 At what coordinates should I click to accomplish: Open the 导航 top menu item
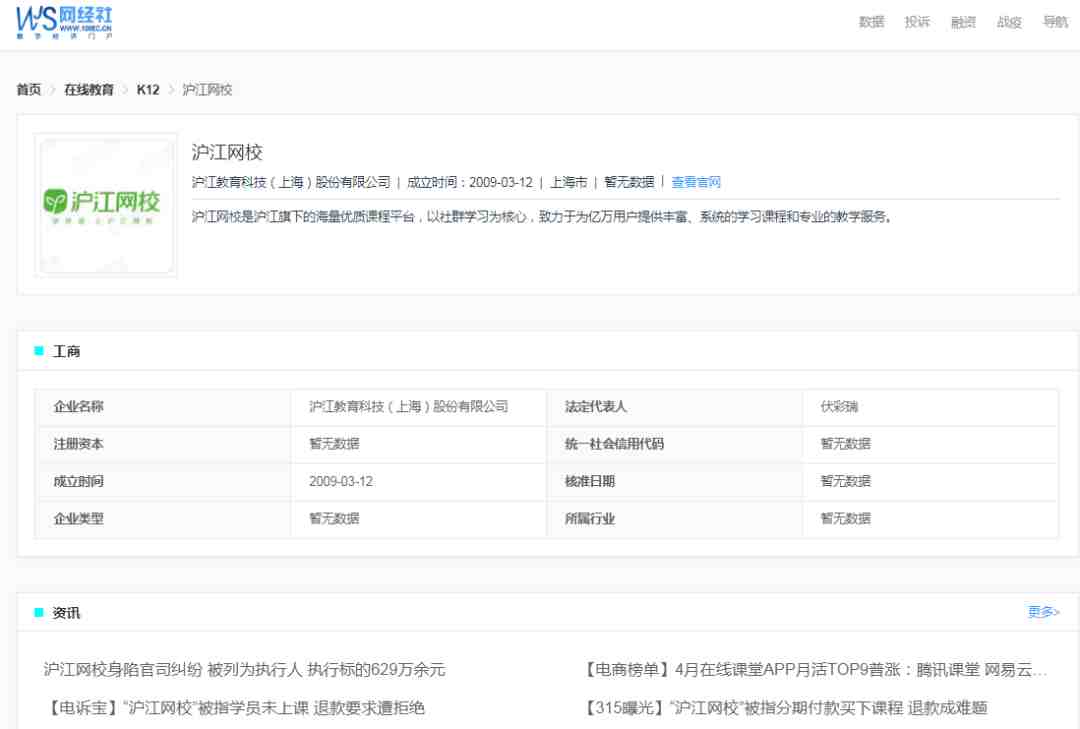click(x=1055, y=22)
